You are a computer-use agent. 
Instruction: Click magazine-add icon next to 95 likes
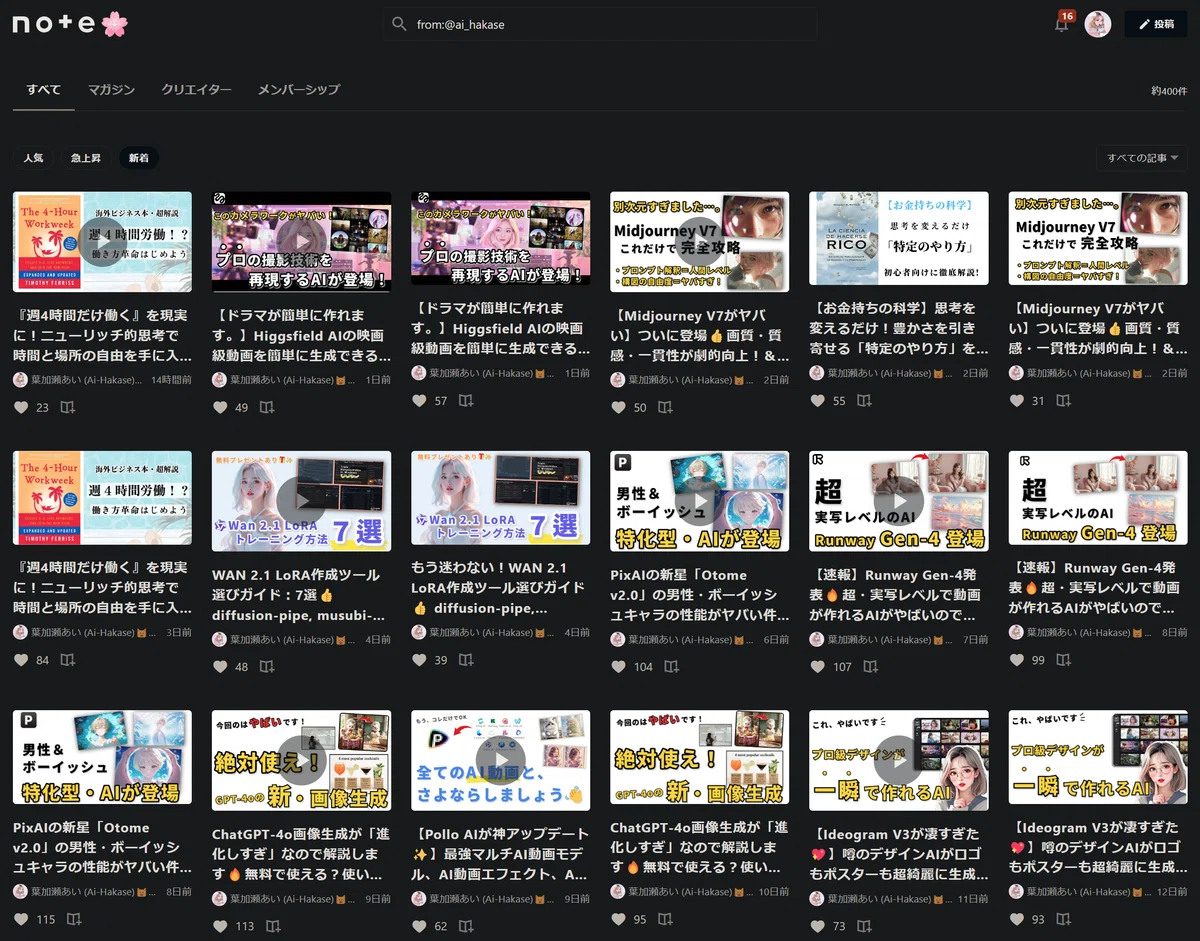click(665, 918)
